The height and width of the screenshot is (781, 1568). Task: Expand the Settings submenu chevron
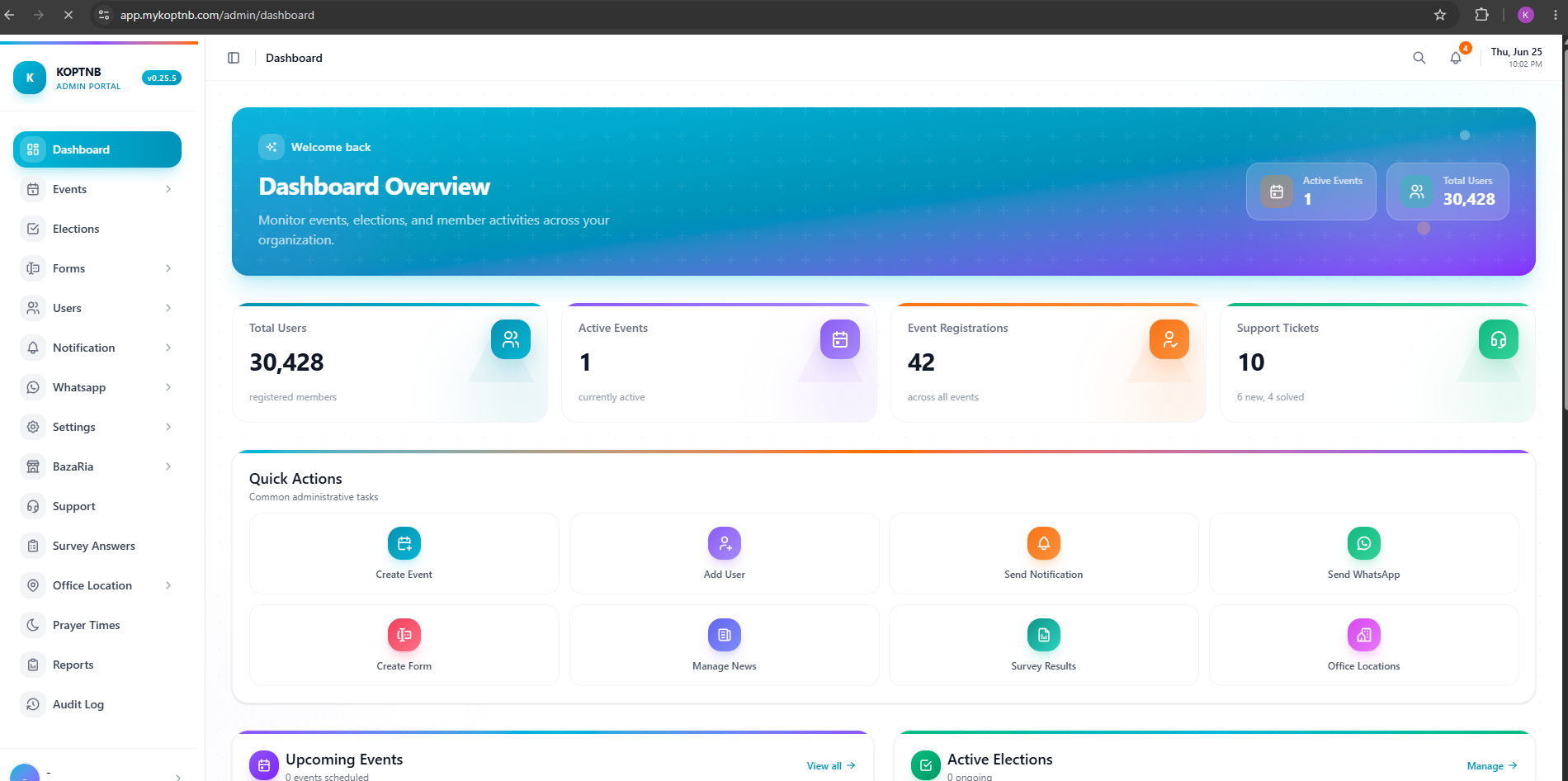168,427
